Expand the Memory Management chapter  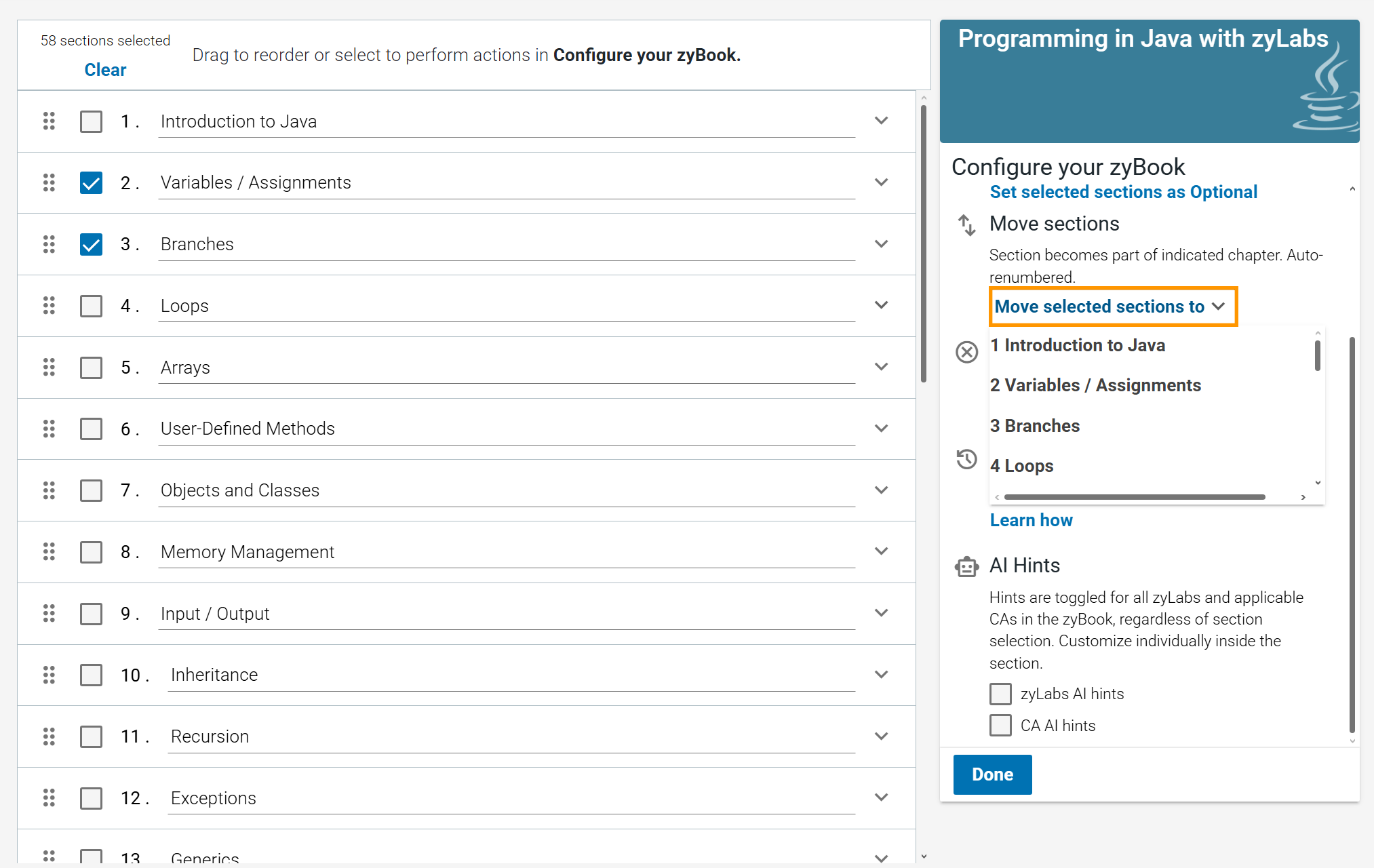coord(881,551)
